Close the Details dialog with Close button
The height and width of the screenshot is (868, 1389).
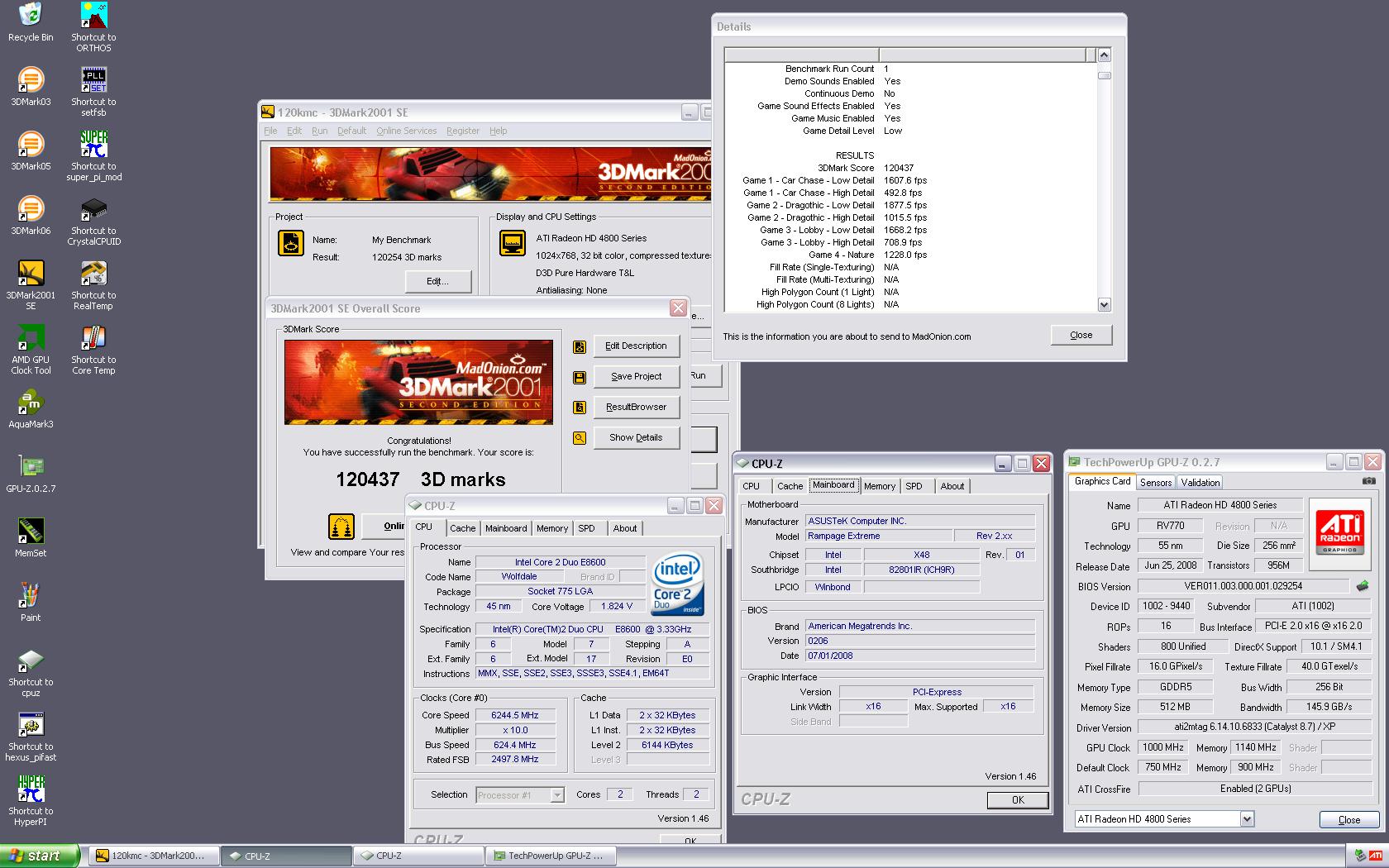[1081, 335]
